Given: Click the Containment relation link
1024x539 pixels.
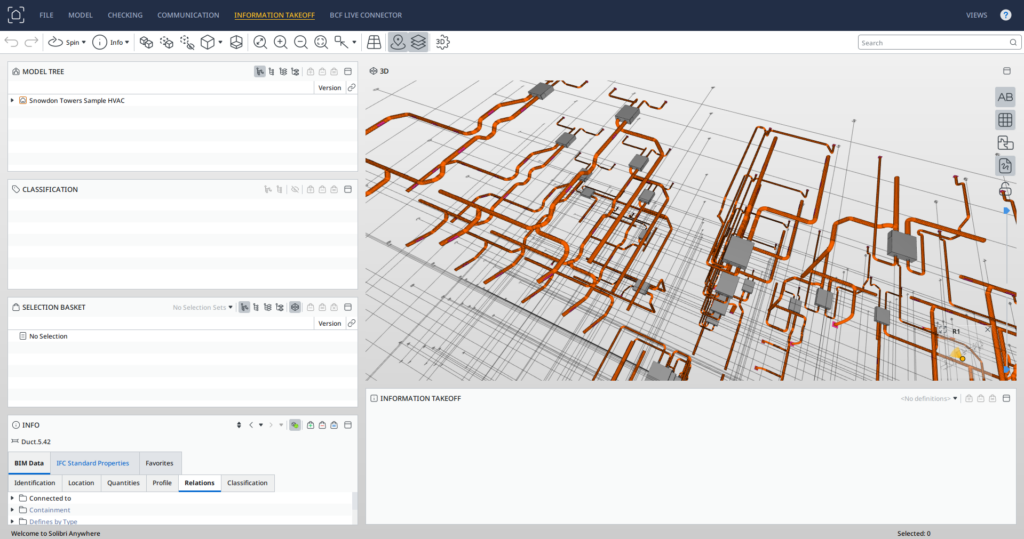Looking at the screenshot, I should [49, 510].
